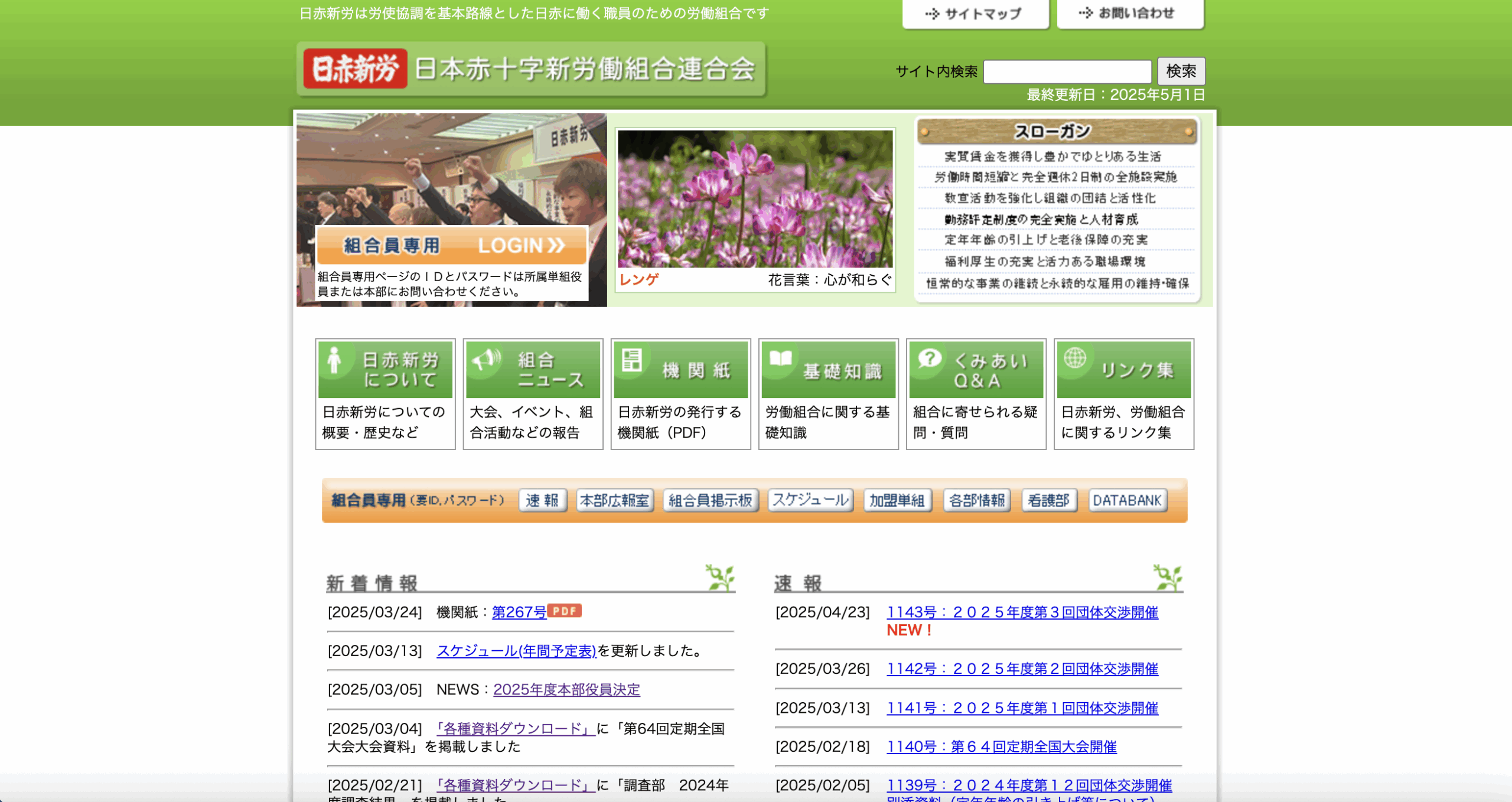Click description 大会、イベント、組合活動などの報告
The width and height of the screenshot is (1512, 802).
point(532,422)
